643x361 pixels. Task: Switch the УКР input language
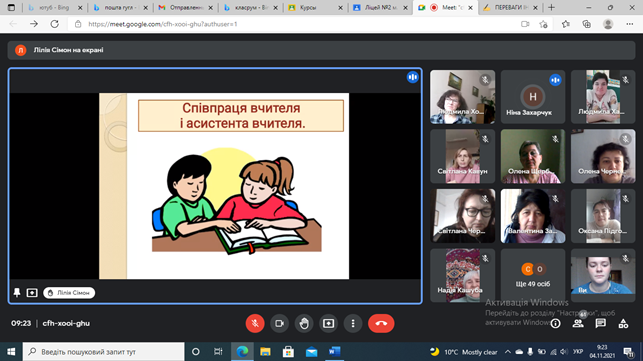pyautogui.click(x=578, y=352)
